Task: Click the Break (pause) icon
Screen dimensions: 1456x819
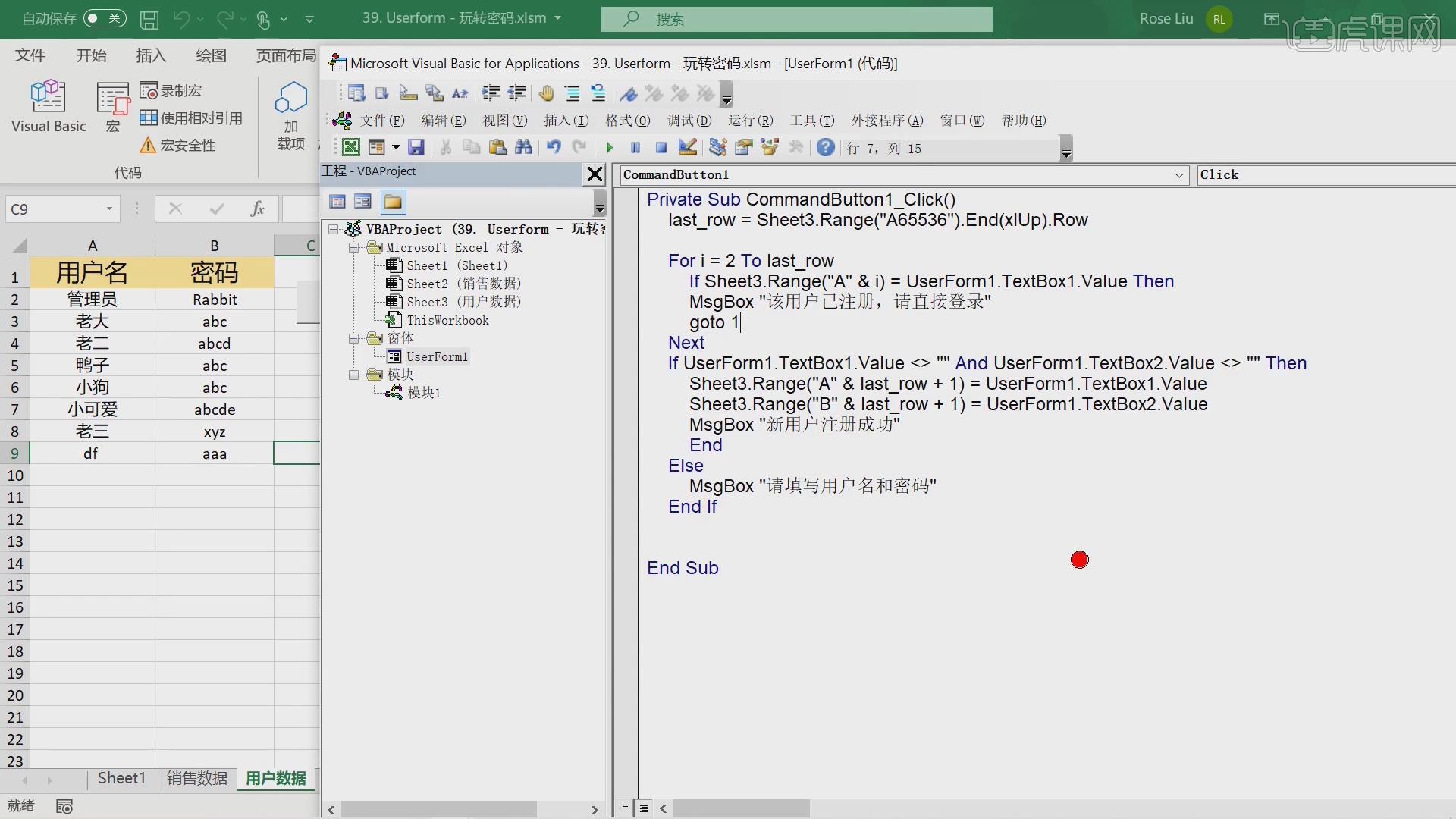Action: click(635, 148)
